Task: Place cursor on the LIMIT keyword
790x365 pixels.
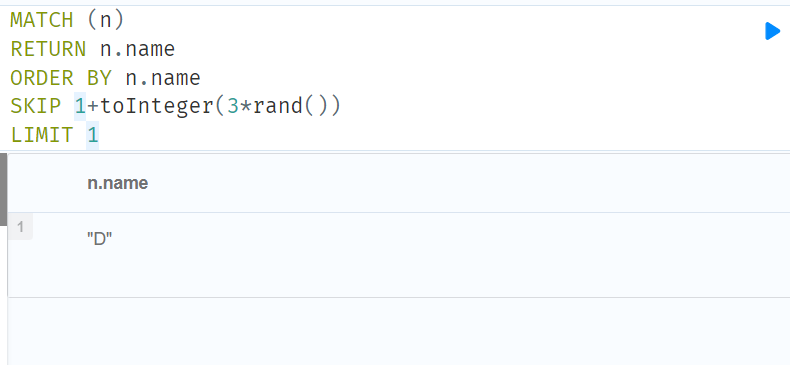Action: point(42,135)
